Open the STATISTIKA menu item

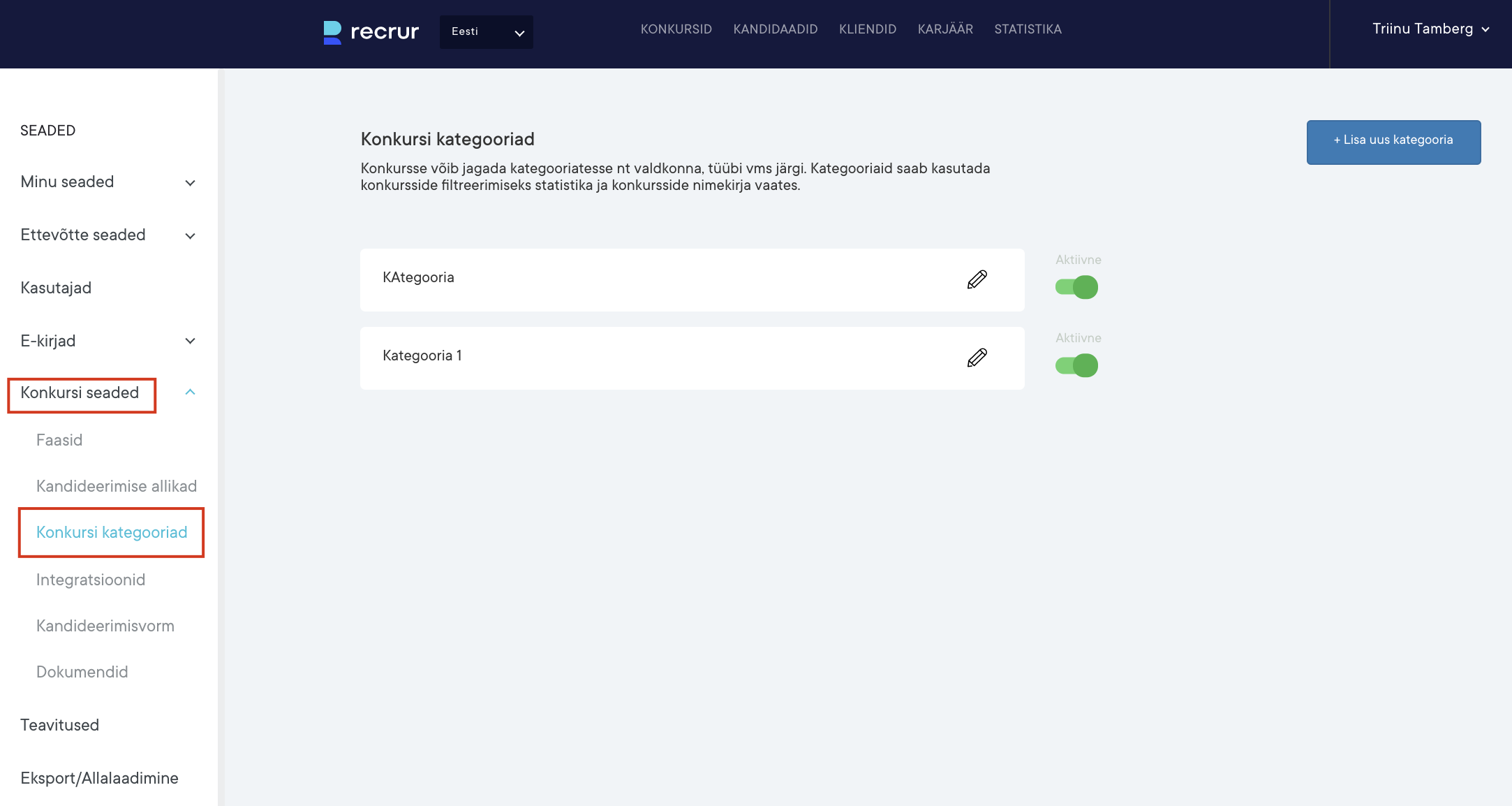1028,29
